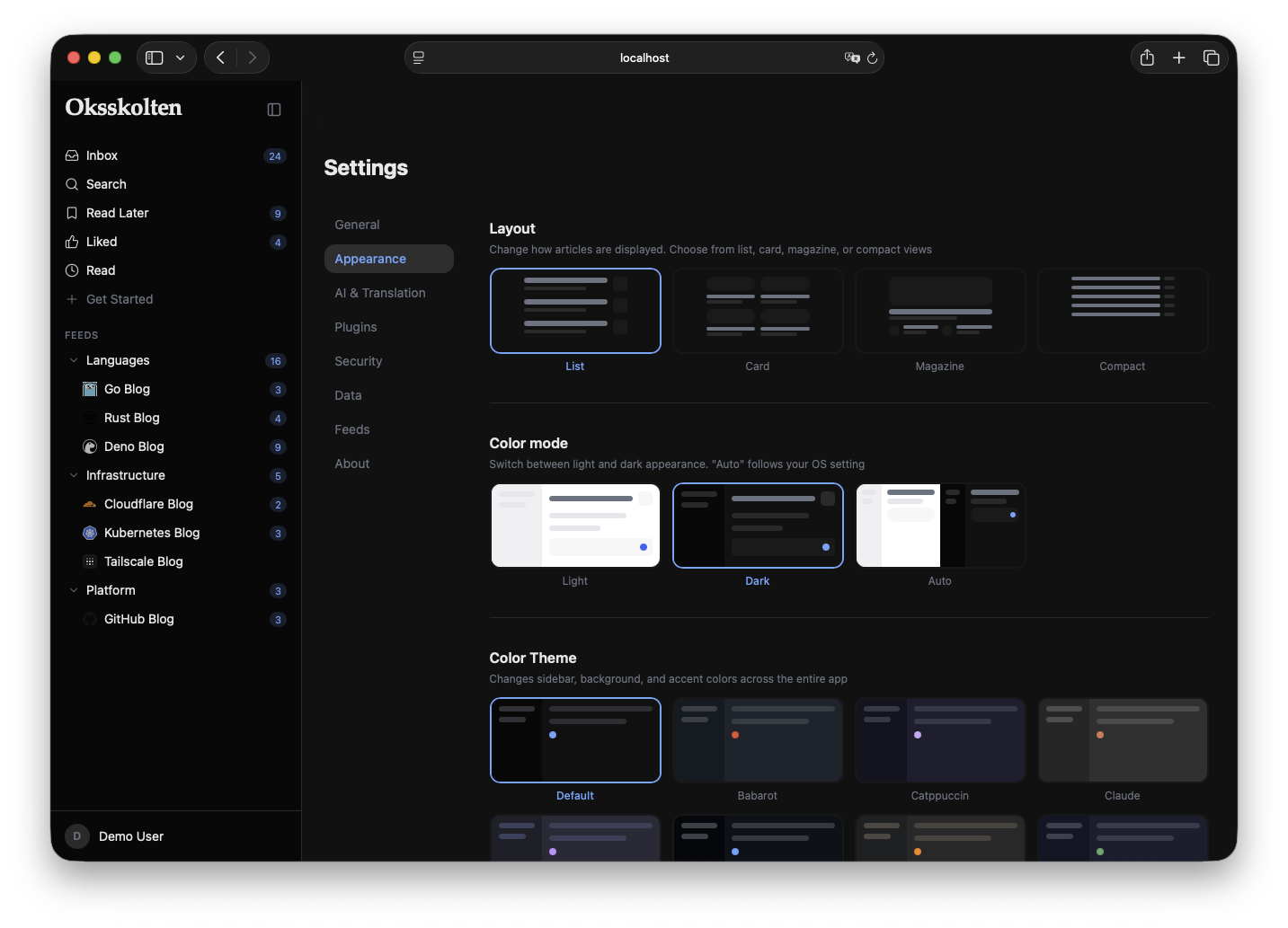Apply the Catppuccin color theme
1288x928 pixels.
939,740
